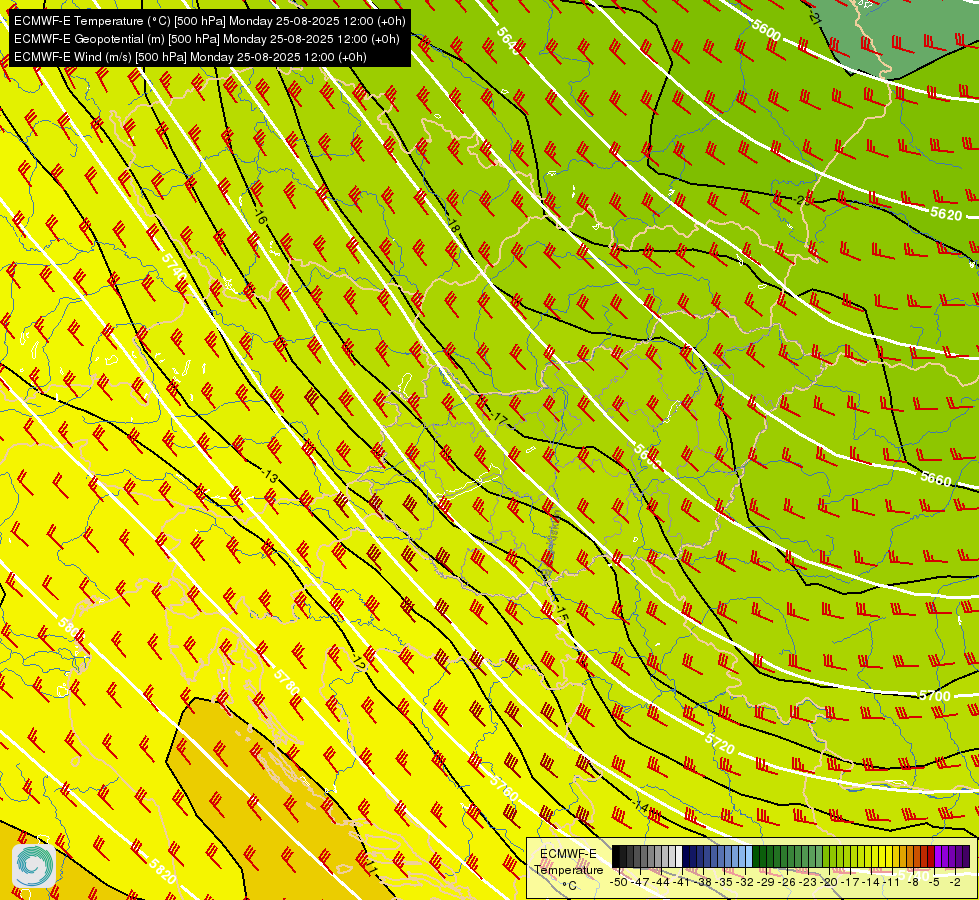Click the -12 isotherm label on map
Screen dimensions: 979x900
358,662
